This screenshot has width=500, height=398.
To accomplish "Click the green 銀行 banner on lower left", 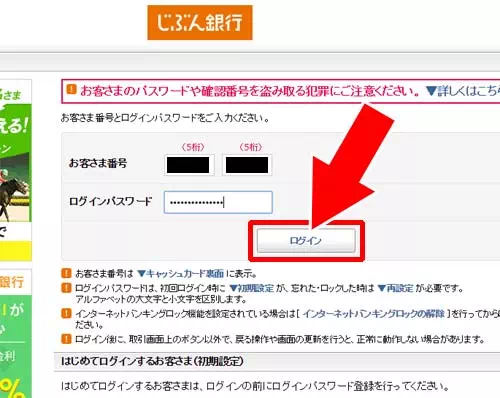I will click(16, 333).
